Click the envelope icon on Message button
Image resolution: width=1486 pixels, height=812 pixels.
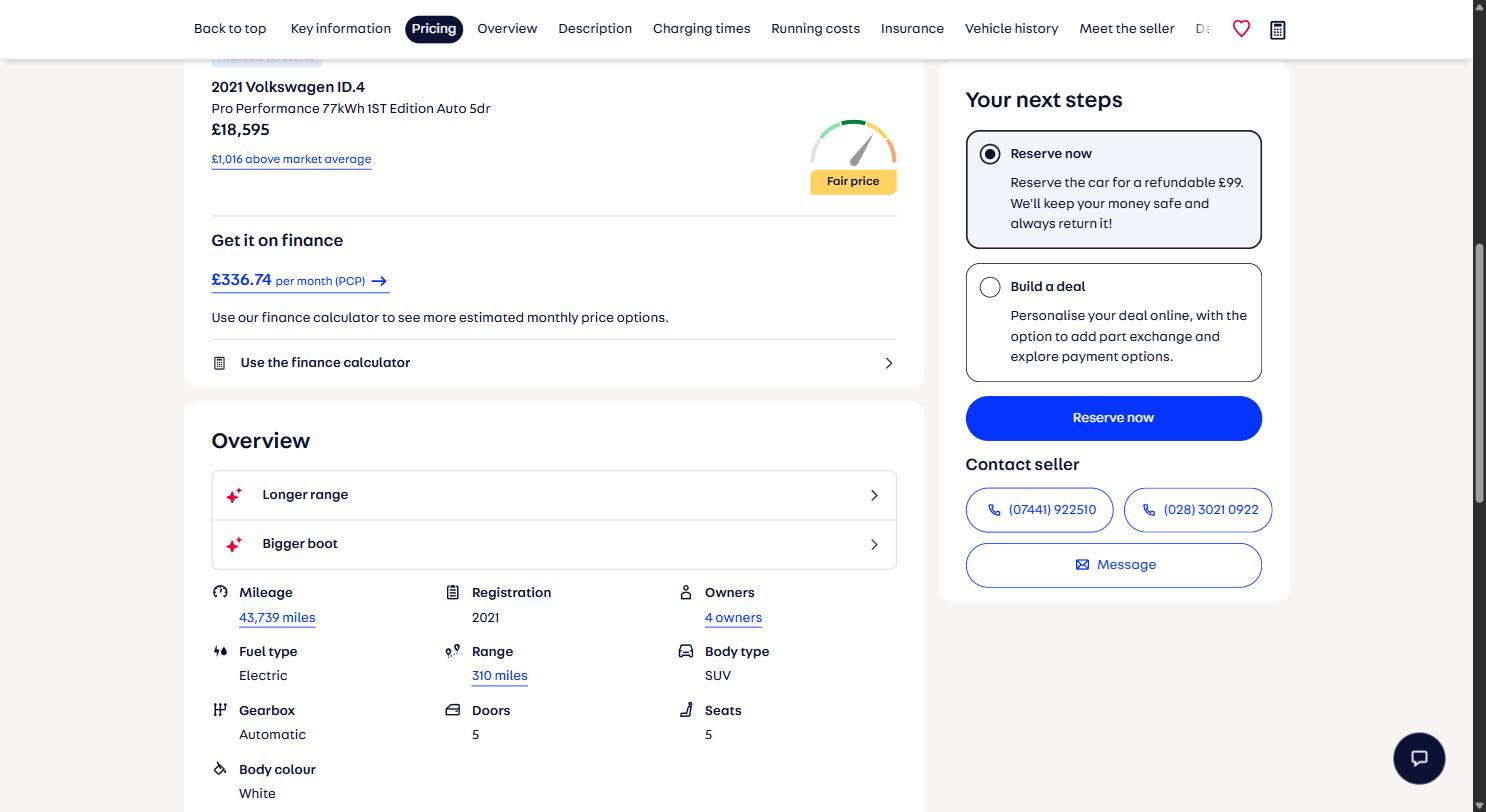pyautogui.click(x=1082, y=565)
